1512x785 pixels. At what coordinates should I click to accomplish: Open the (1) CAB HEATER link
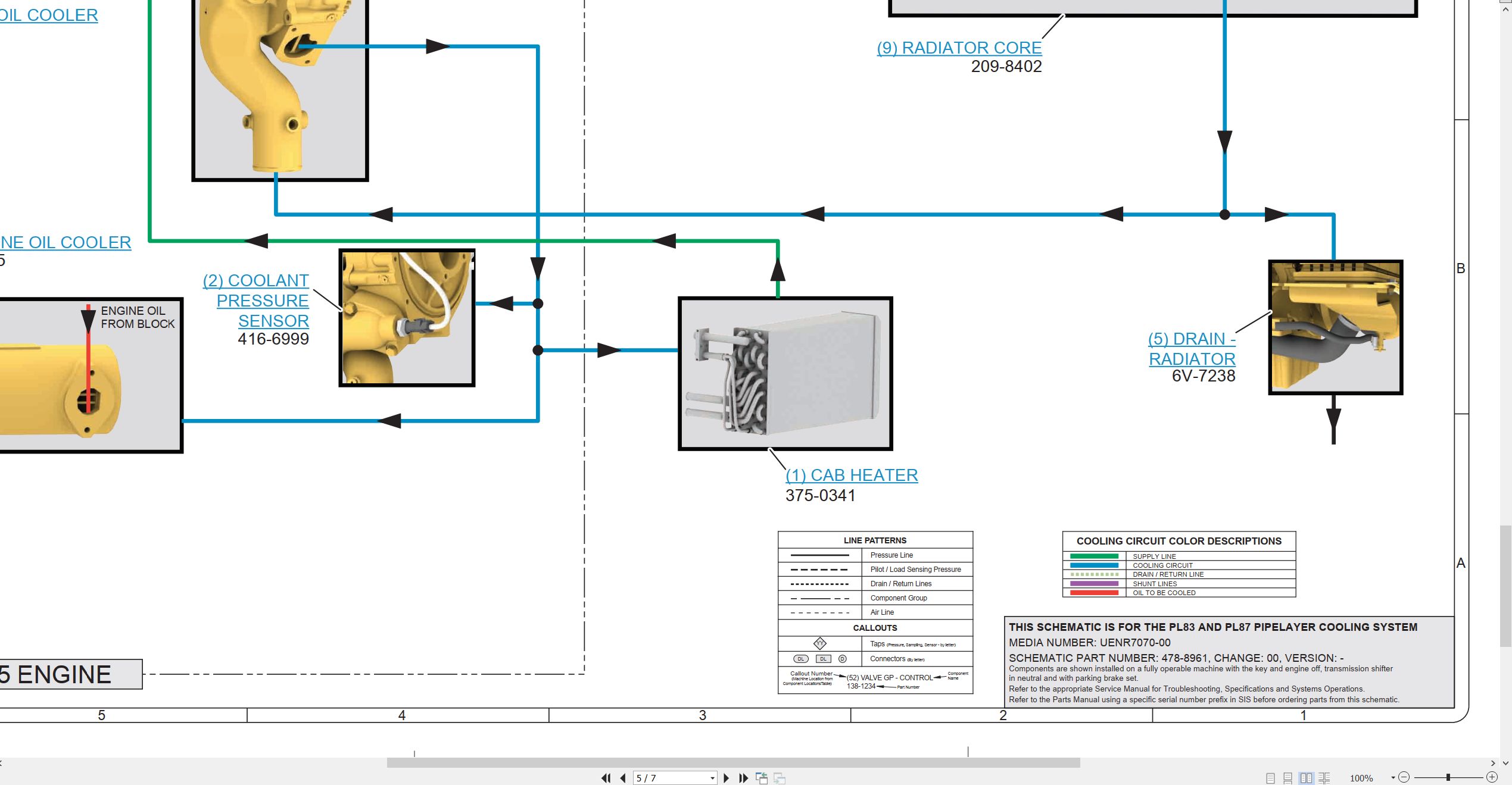(x=852, y=476)
